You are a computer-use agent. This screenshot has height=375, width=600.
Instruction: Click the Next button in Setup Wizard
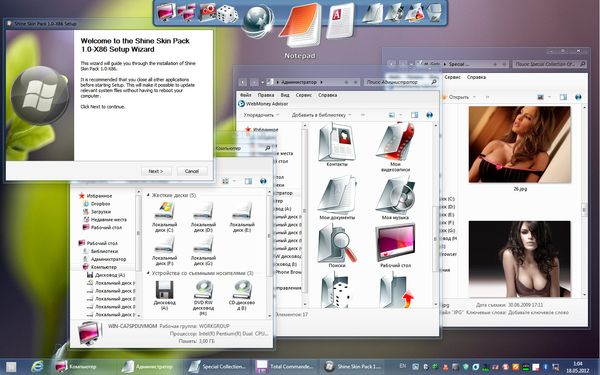(x=156, y=171)
